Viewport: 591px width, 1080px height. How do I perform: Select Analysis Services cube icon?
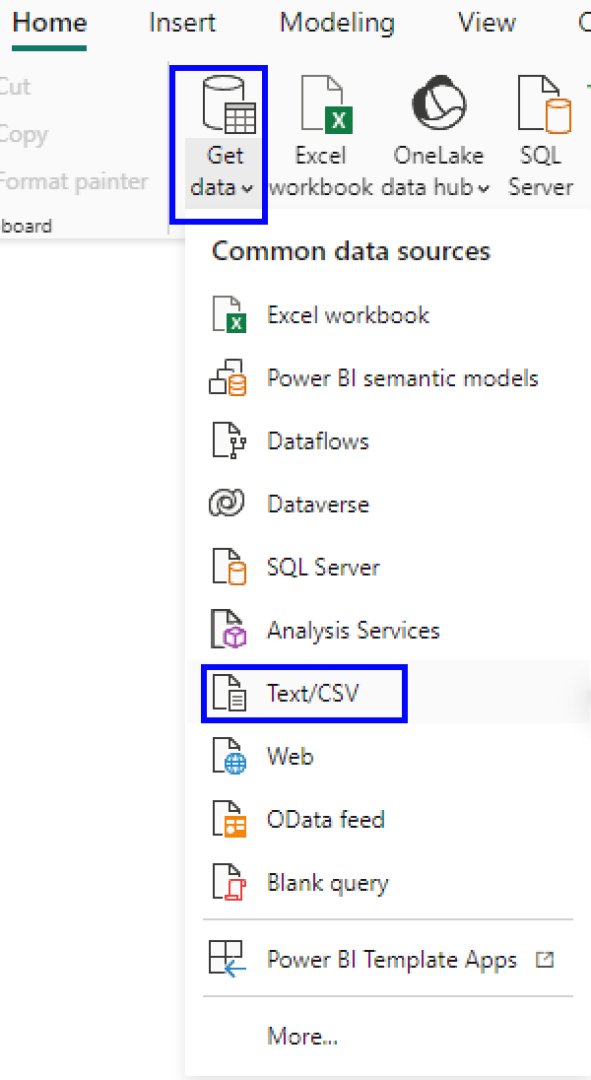(228, 630)
